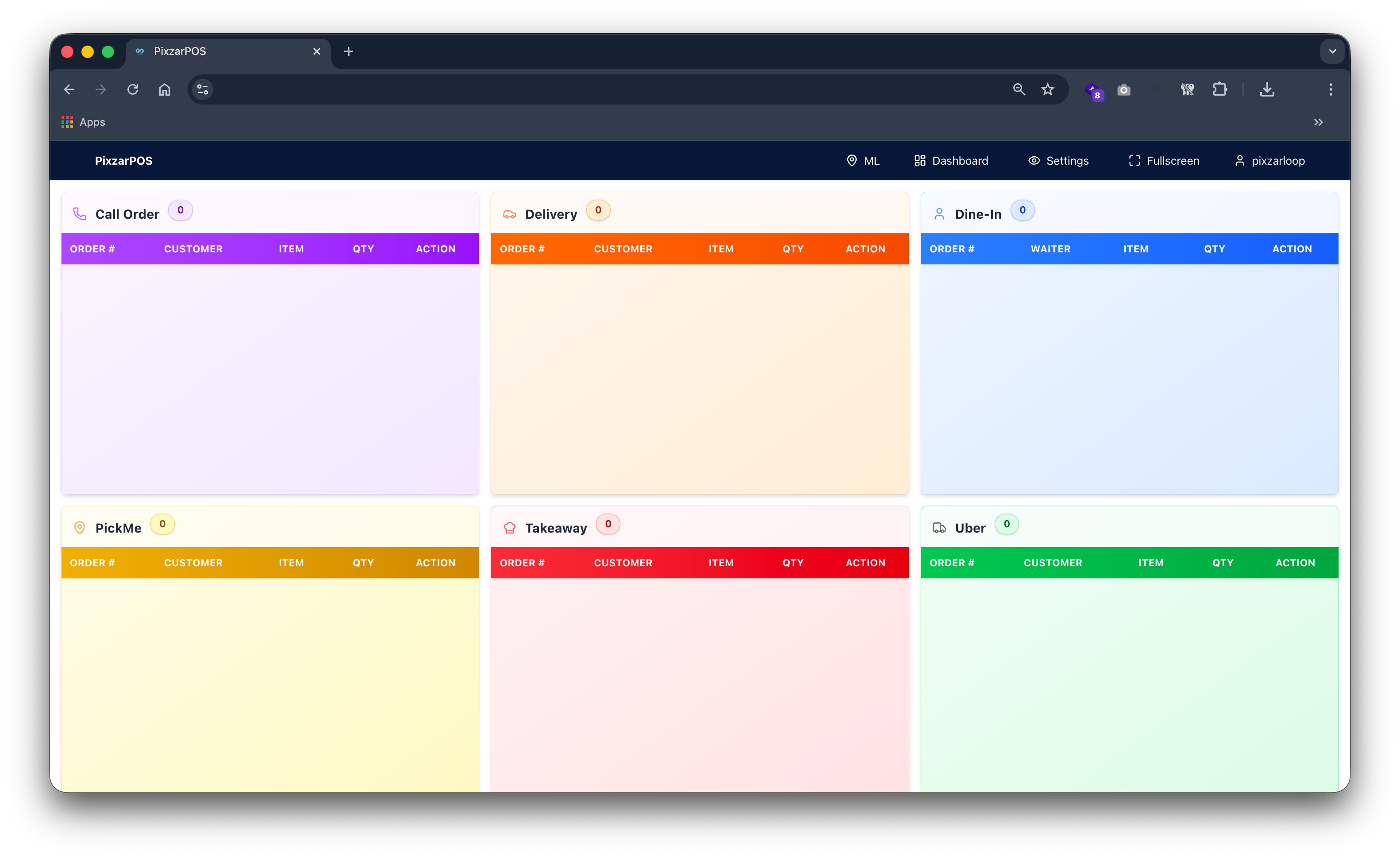This screenshot has width=1400, height=858.
Task: Open the tab search chevron in titlebar
Action: pyautogui.click(x=1332, y=51)
